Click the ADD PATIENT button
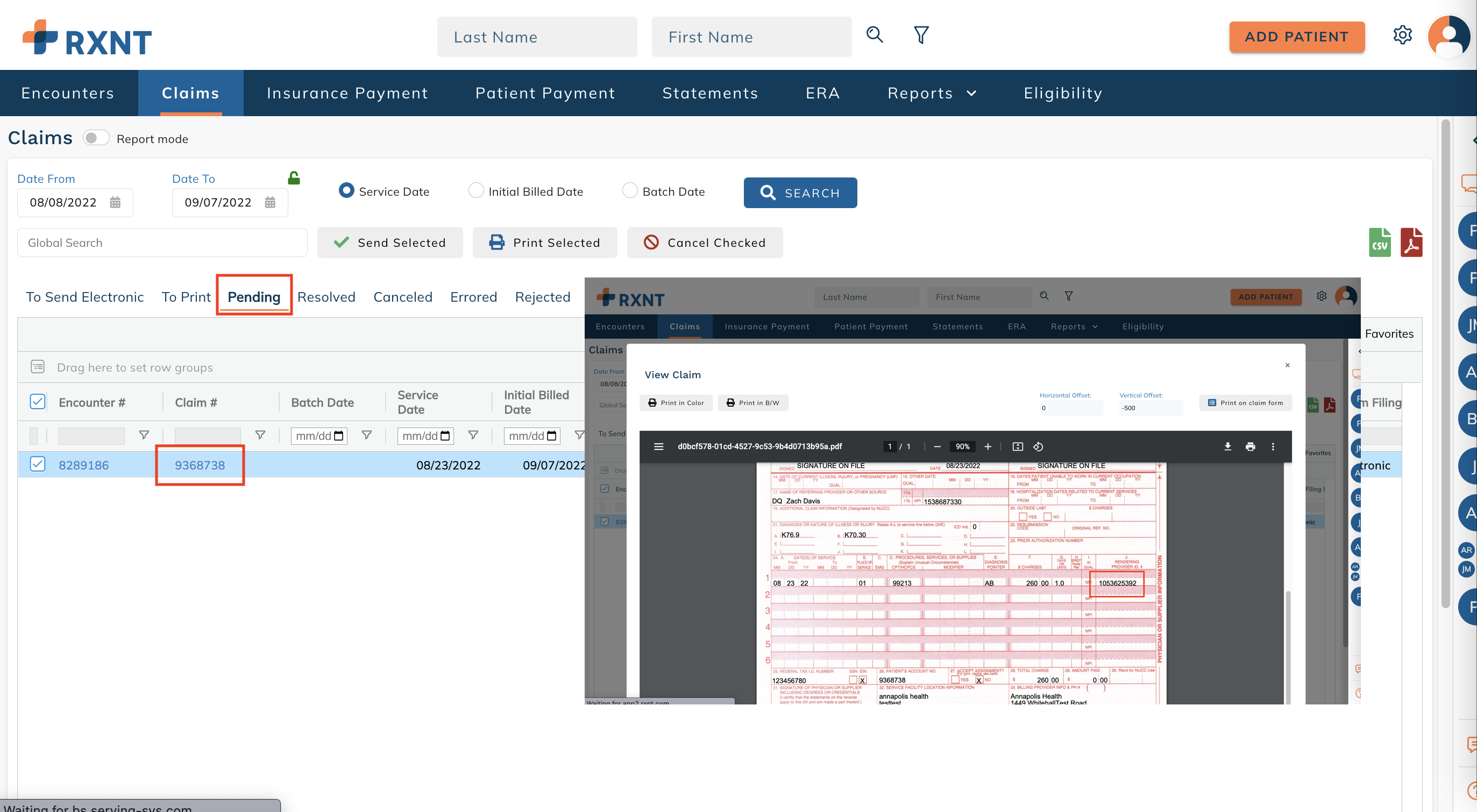This screenshot has height=812, width=1477. click(x=1296, y=37)
